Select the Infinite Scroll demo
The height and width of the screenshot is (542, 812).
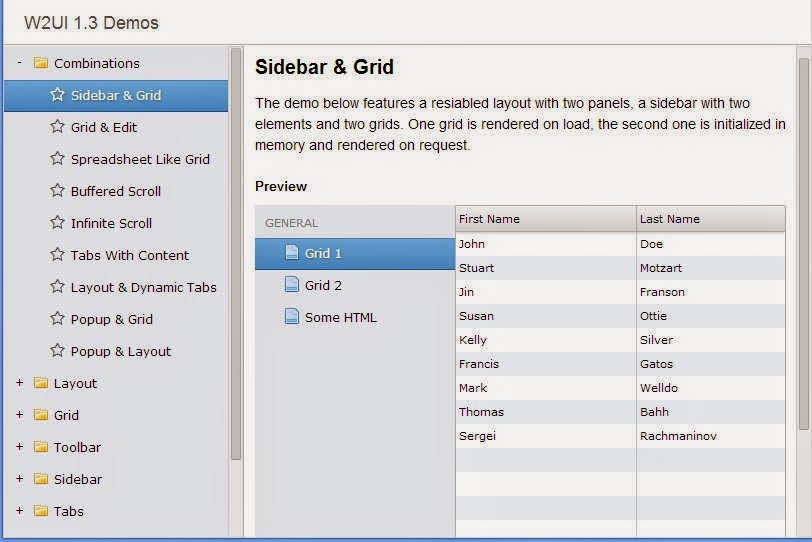116,223
